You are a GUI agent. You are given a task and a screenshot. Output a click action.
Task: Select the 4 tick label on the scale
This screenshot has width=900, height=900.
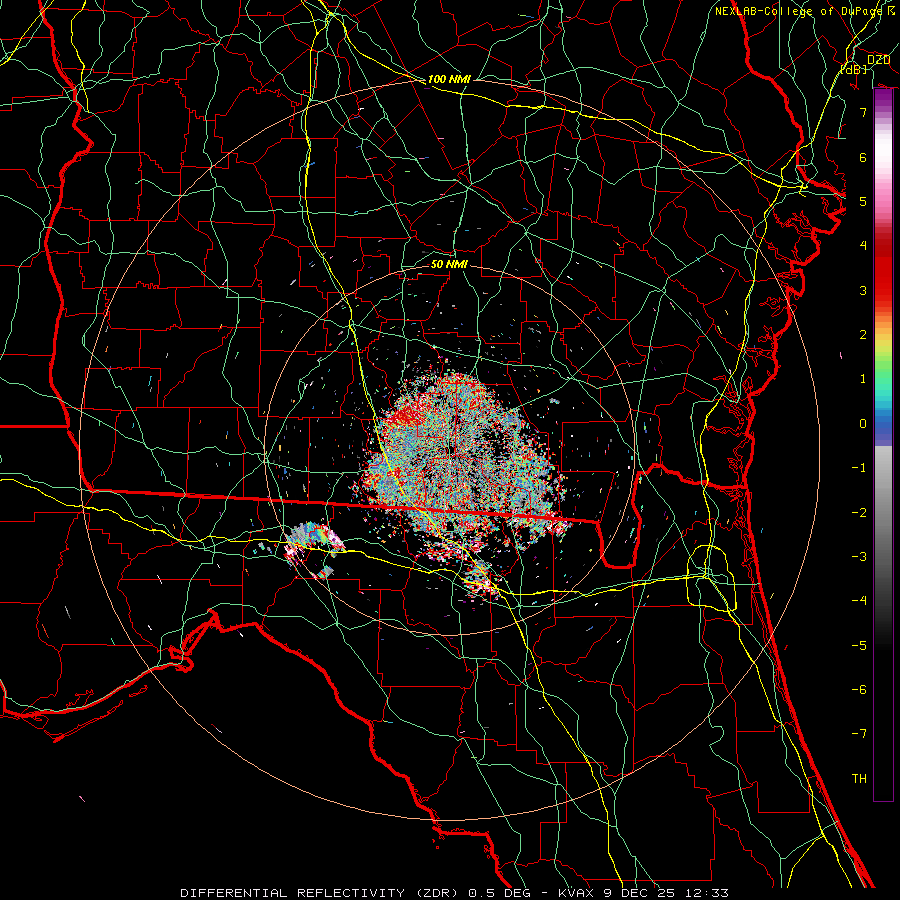coord(863,246)
